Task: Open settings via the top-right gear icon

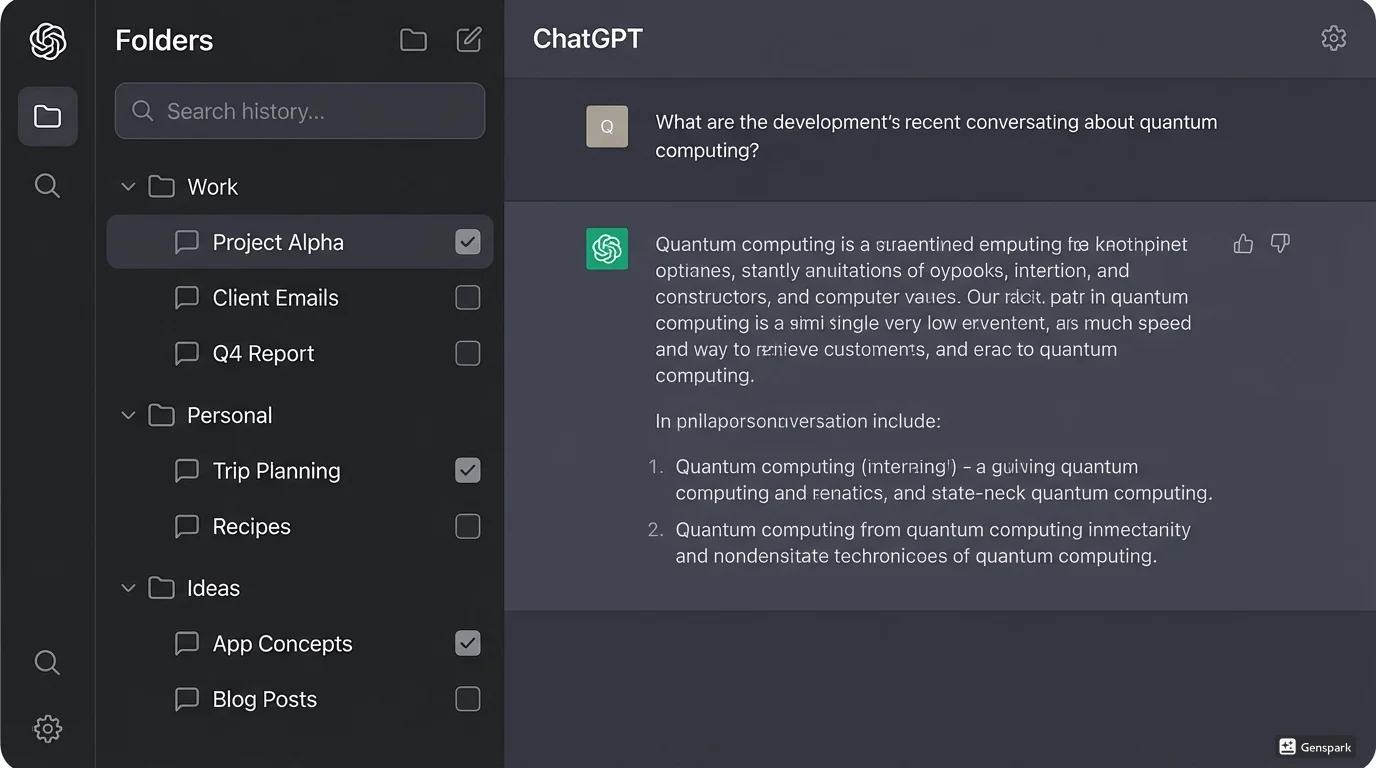Action: tap(1334, 38)
